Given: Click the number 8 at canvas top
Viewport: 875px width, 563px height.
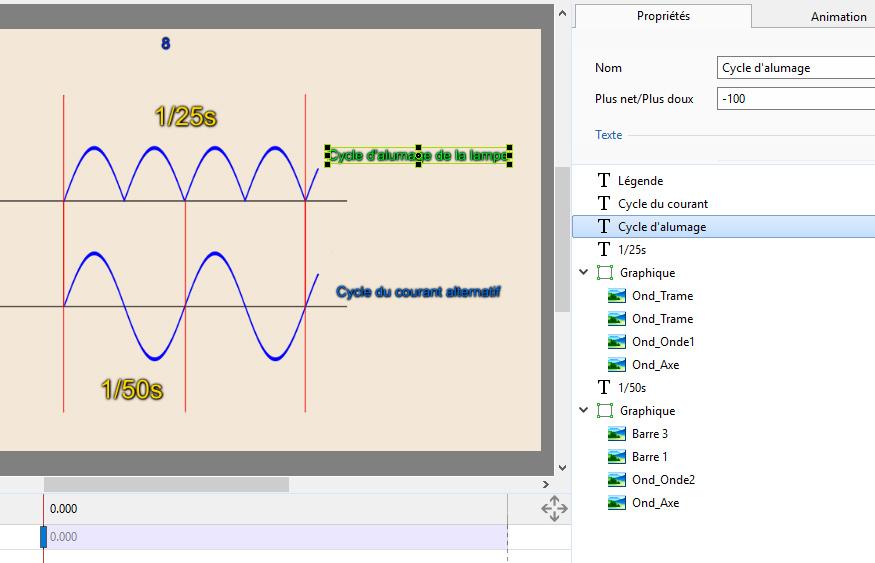Looking at the screenshot, I should pyautogui.click(x=165, y=44).
